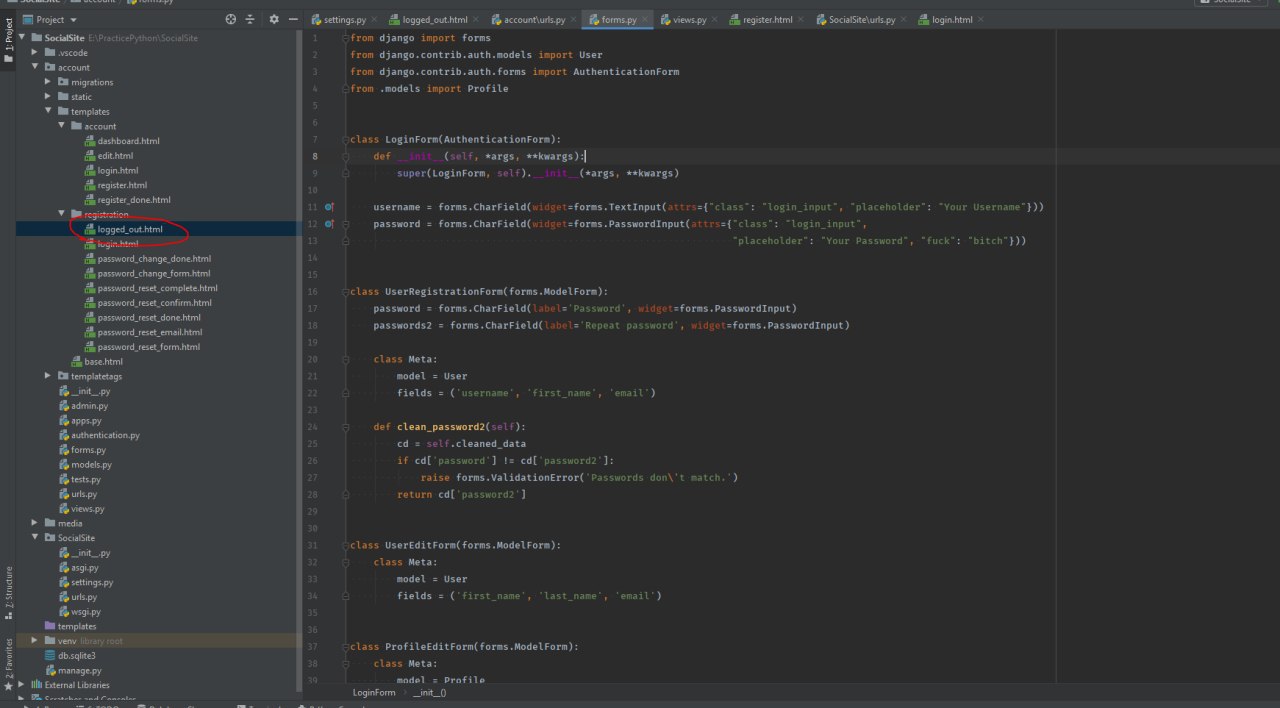Close the settings.py tab
The height and width of the screenshot is (708, 1280).
click(x=373, y=19)
